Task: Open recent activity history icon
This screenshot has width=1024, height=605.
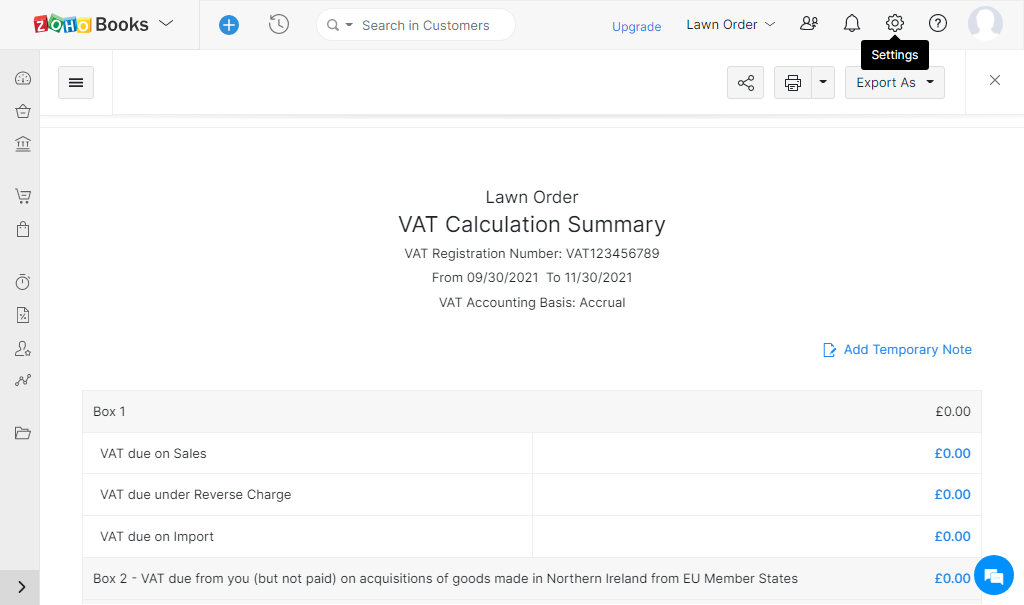Action: 279,25
